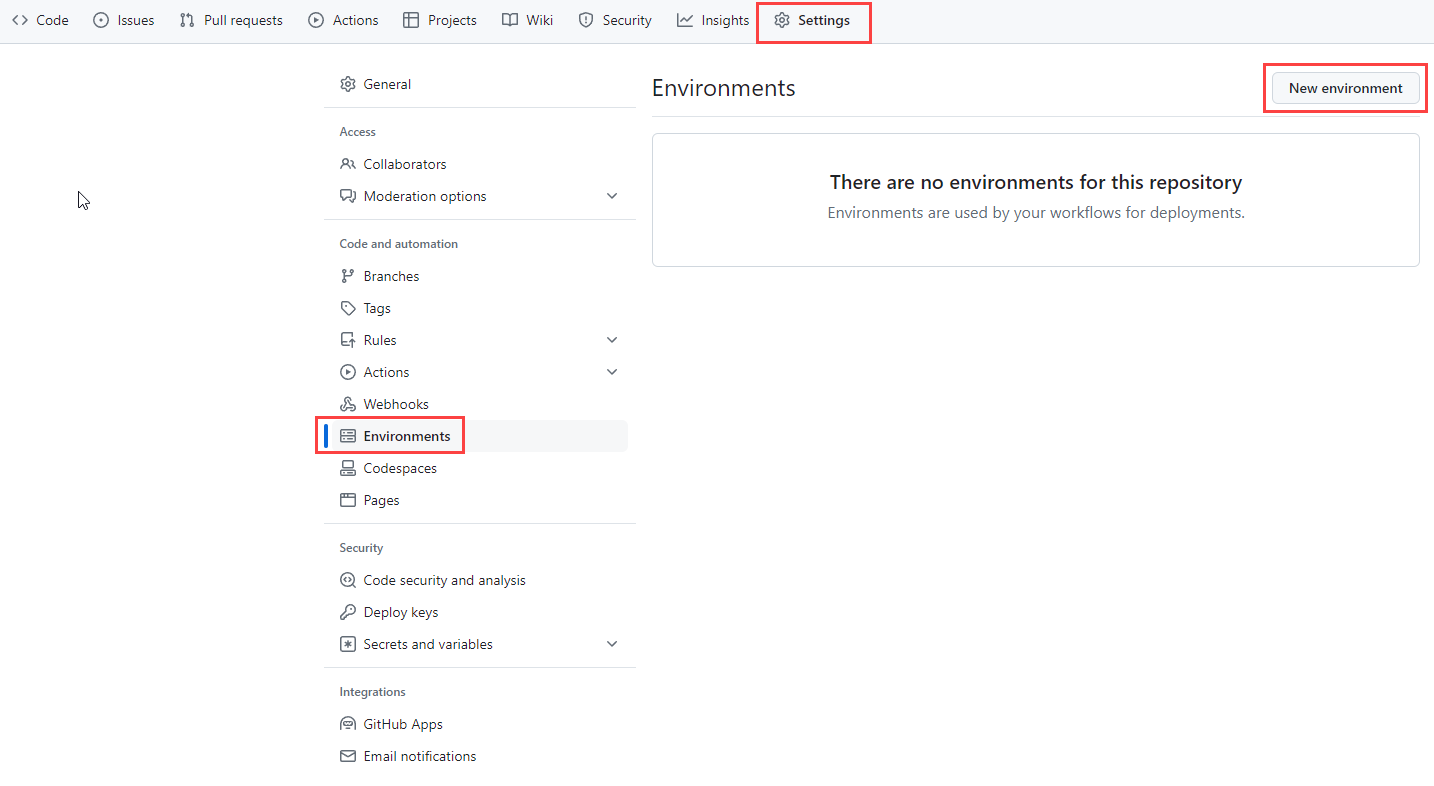Open Branches settings
This screenshot has height=786, width=1434.
click(476, 276)
